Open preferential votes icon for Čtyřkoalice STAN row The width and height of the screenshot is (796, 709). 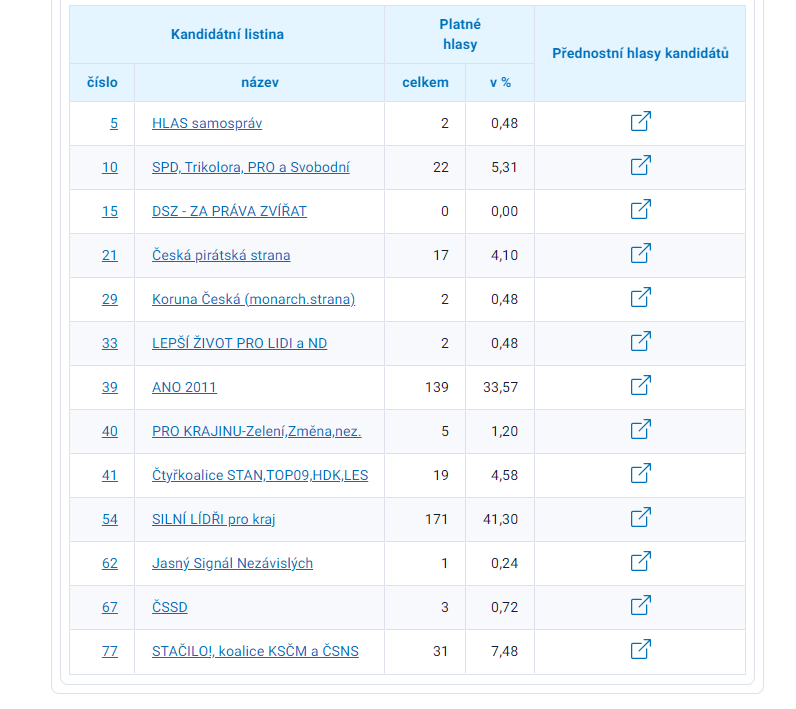click(x=640, y=474)
